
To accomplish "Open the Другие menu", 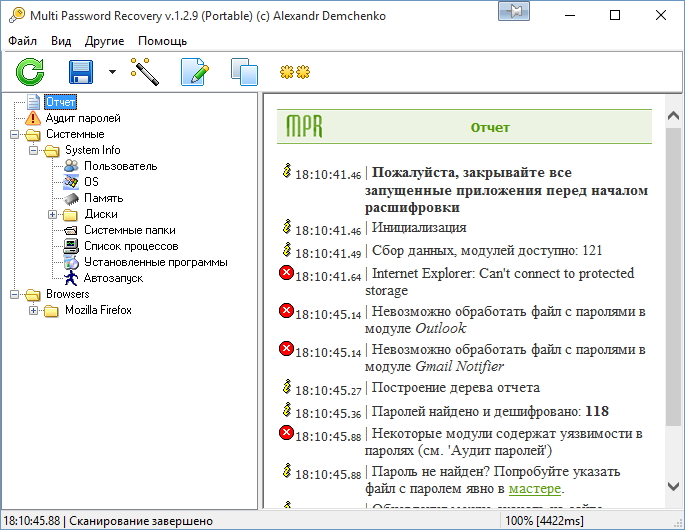I will [x=104, y=41].
